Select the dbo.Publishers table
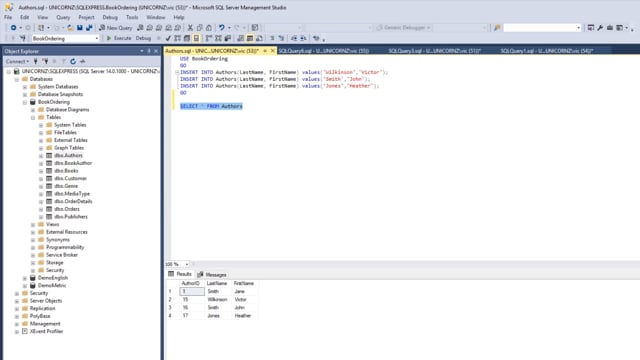The image size is (640, 360). [71, 217]
